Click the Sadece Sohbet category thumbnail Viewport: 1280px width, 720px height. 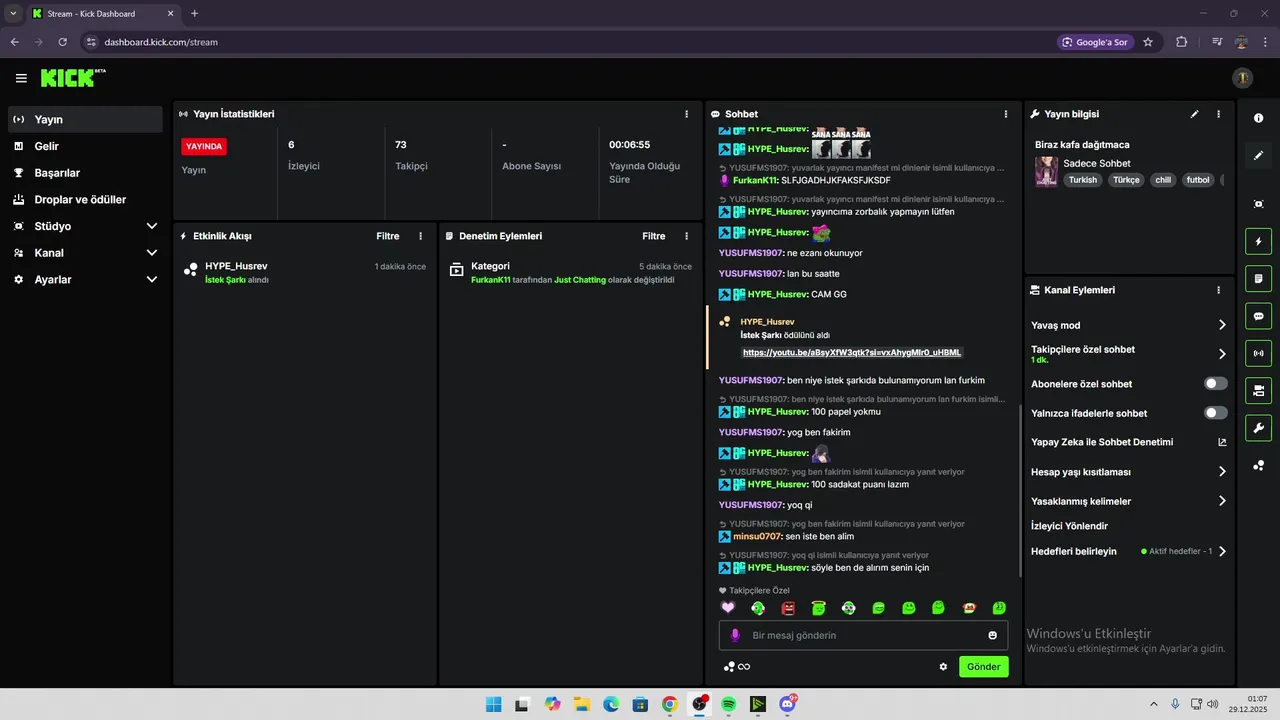point(1046,171)
